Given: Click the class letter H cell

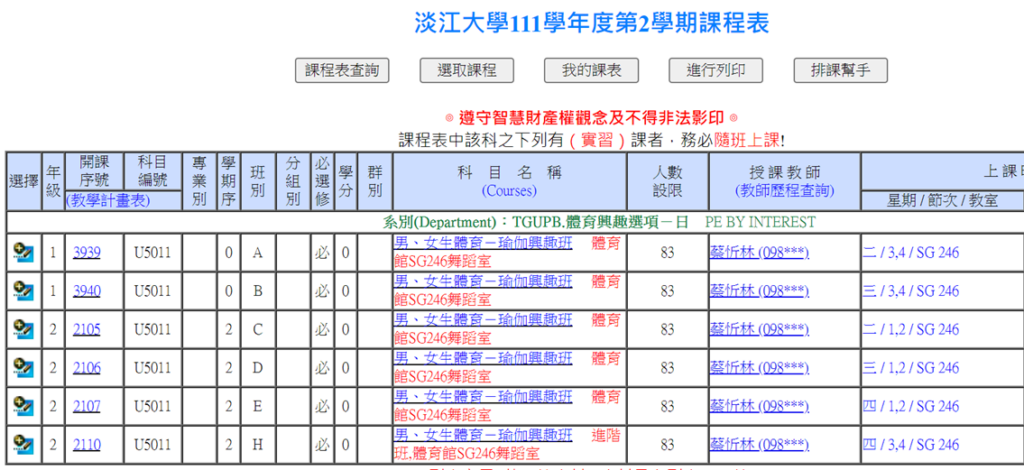Looking at the screenshot, I should [257, 445].
